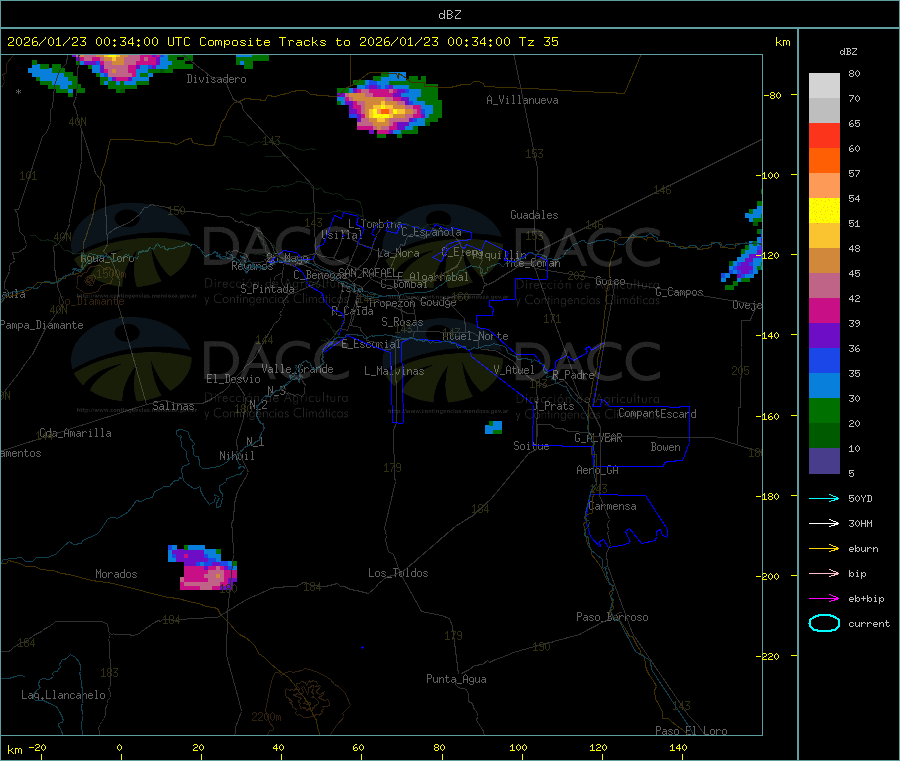Click the 'Soitue' map label
The width and height of the screenshot is (900, 761).
[x=532, y=446]
